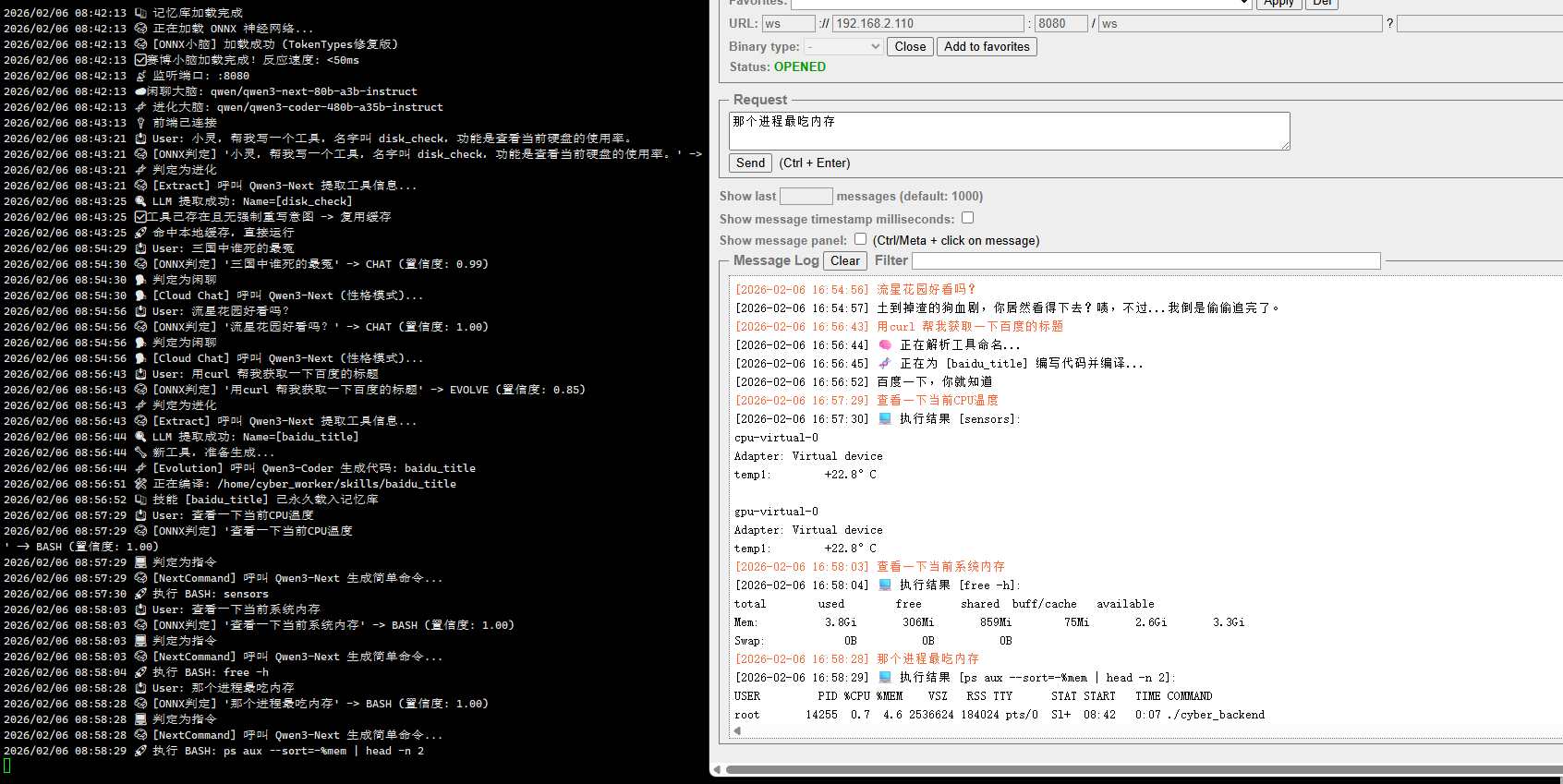Click the brain emoji in the 16:56:44 message
The height and width of the screenshot is (784, 1563).
click(x=885, y=344)
